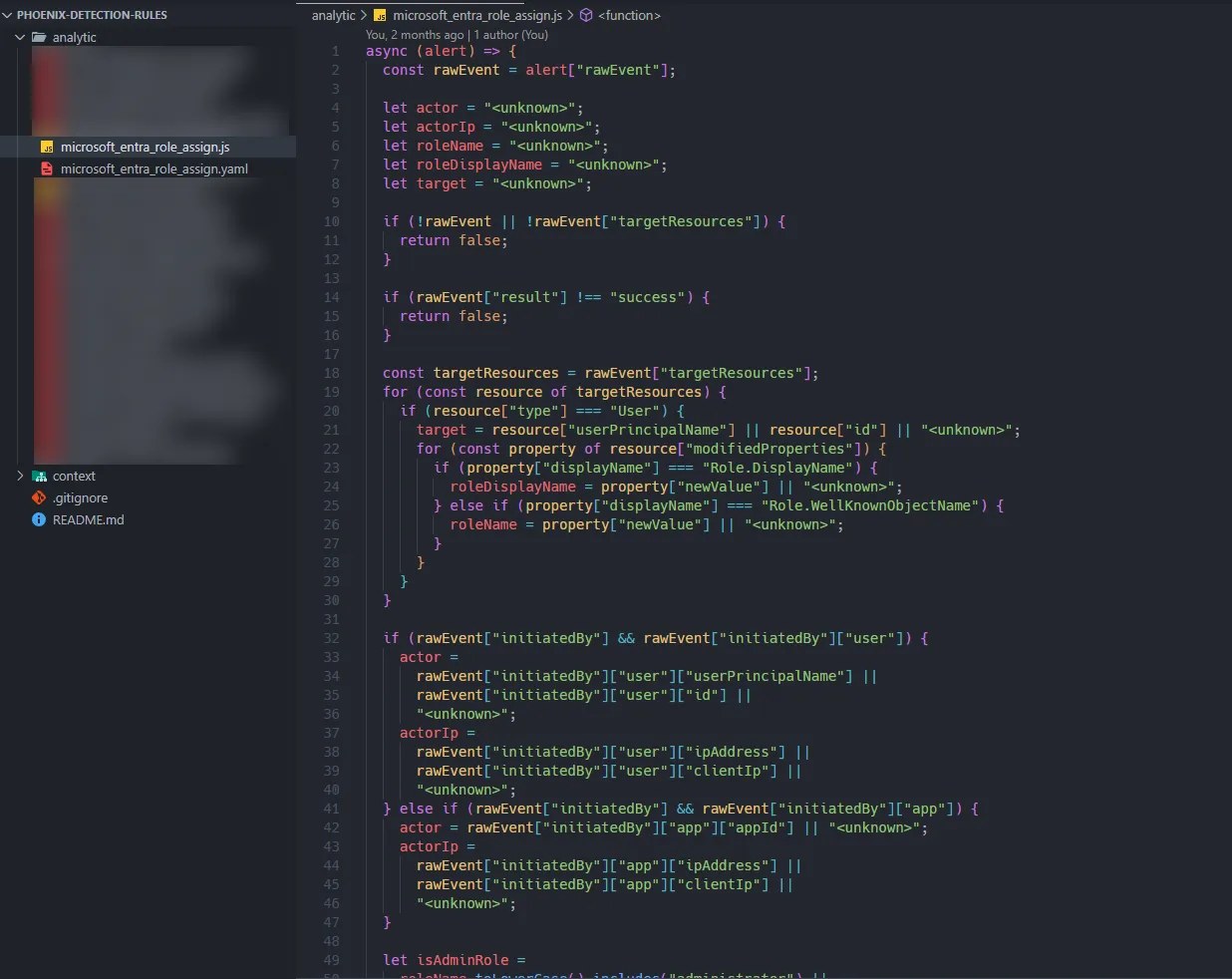Viewport: 1232px width, 979px height.
Task: Collapse the PHOENIX-DETECTION-RULES explorer section
Action: point(8,16)
